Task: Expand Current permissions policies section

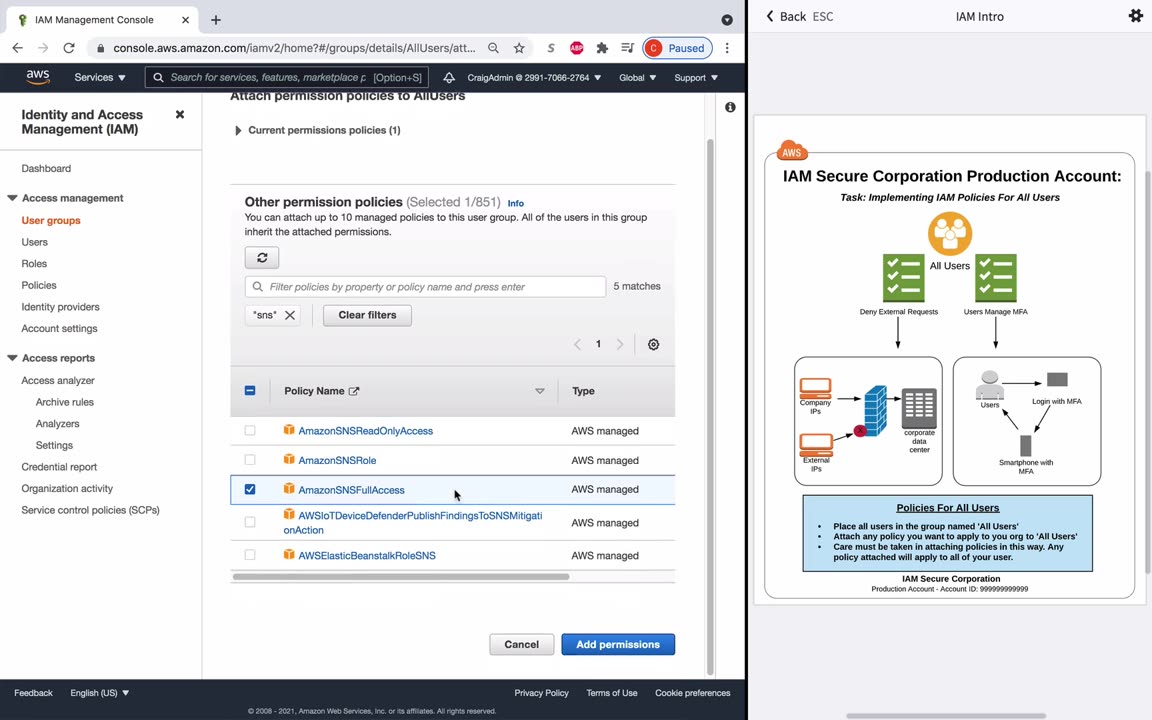Action: (x=238, y=131)
